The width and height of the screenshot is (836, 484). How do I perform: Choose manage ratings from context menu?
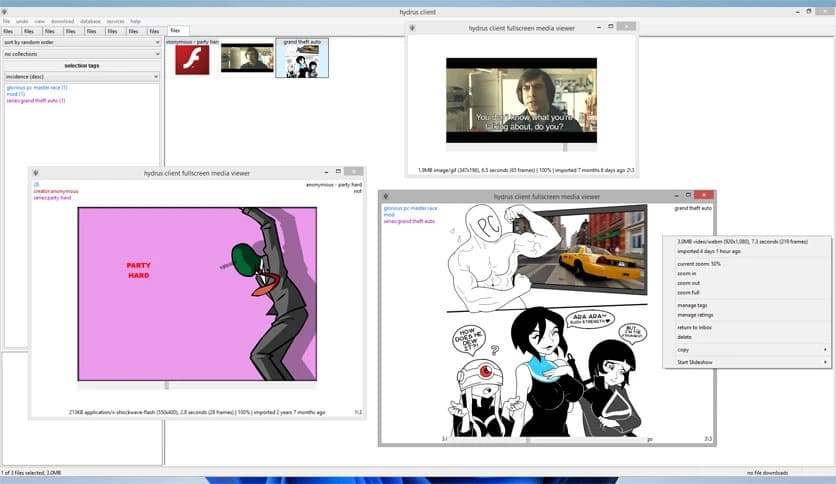pos(695,315)
